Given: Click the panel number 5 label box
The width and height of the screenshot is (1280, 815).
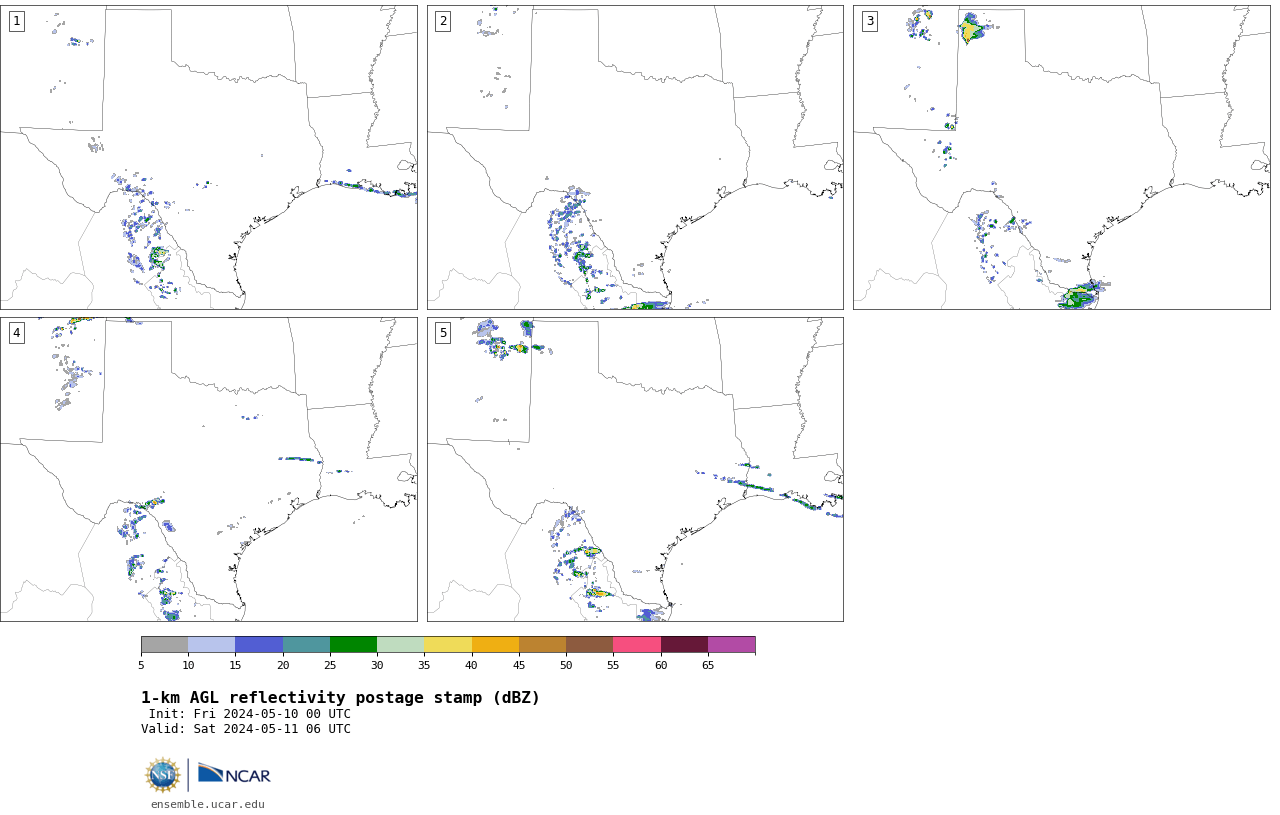Looking at the screenshot, I should (443, 333).
